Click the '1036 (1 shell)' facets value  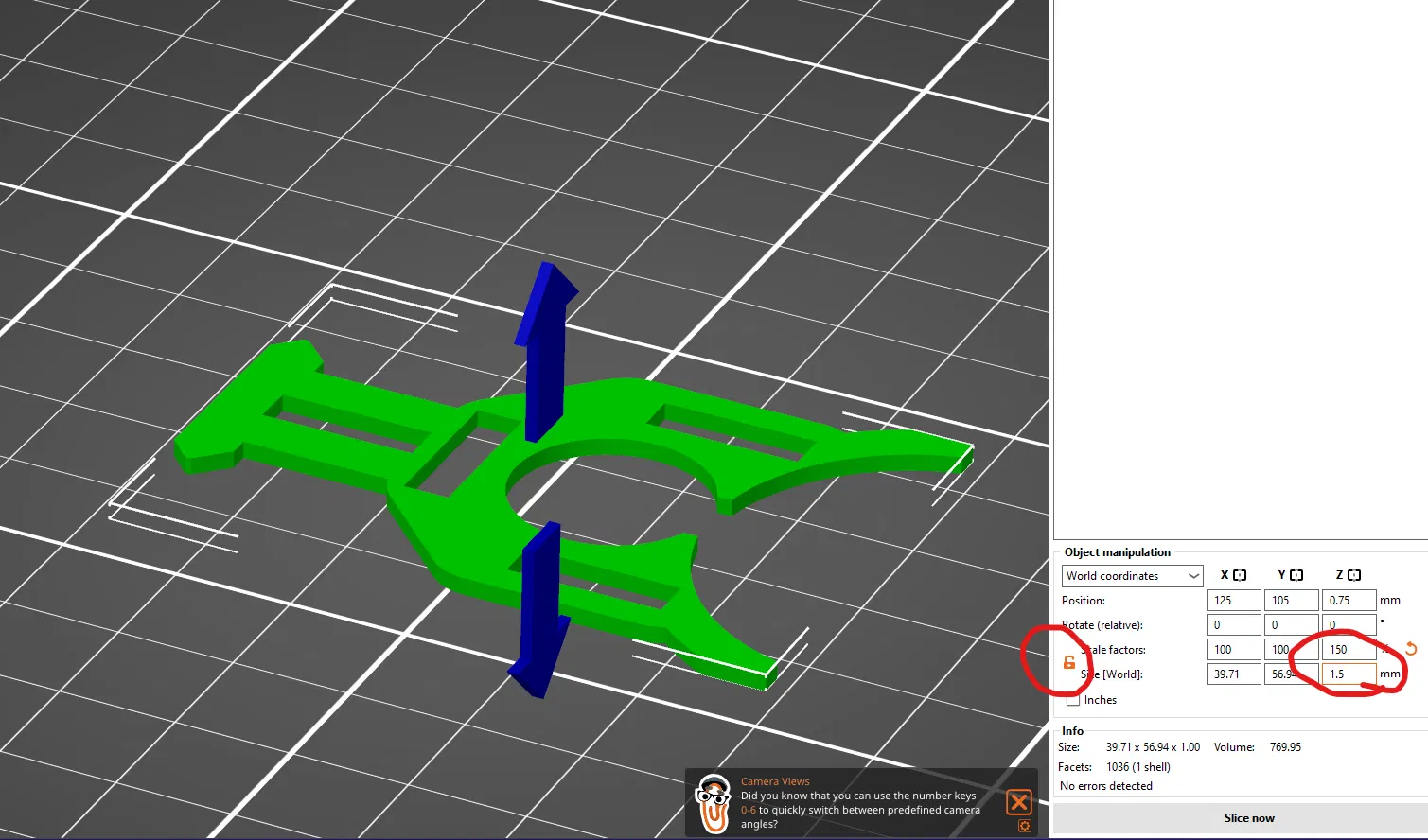click(x=1138, y=767)
